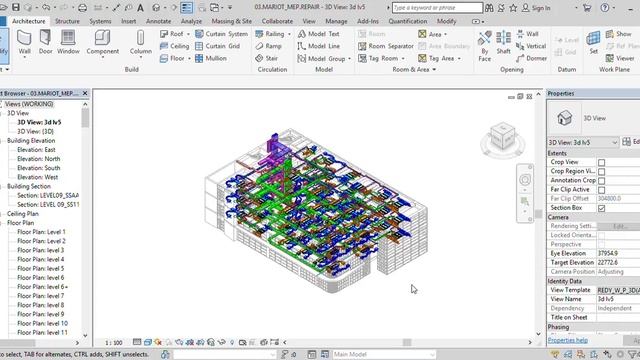Click the view's horizontal scrollbar thumb
This screenshot has width=640, height=360.
coord(407,342)
